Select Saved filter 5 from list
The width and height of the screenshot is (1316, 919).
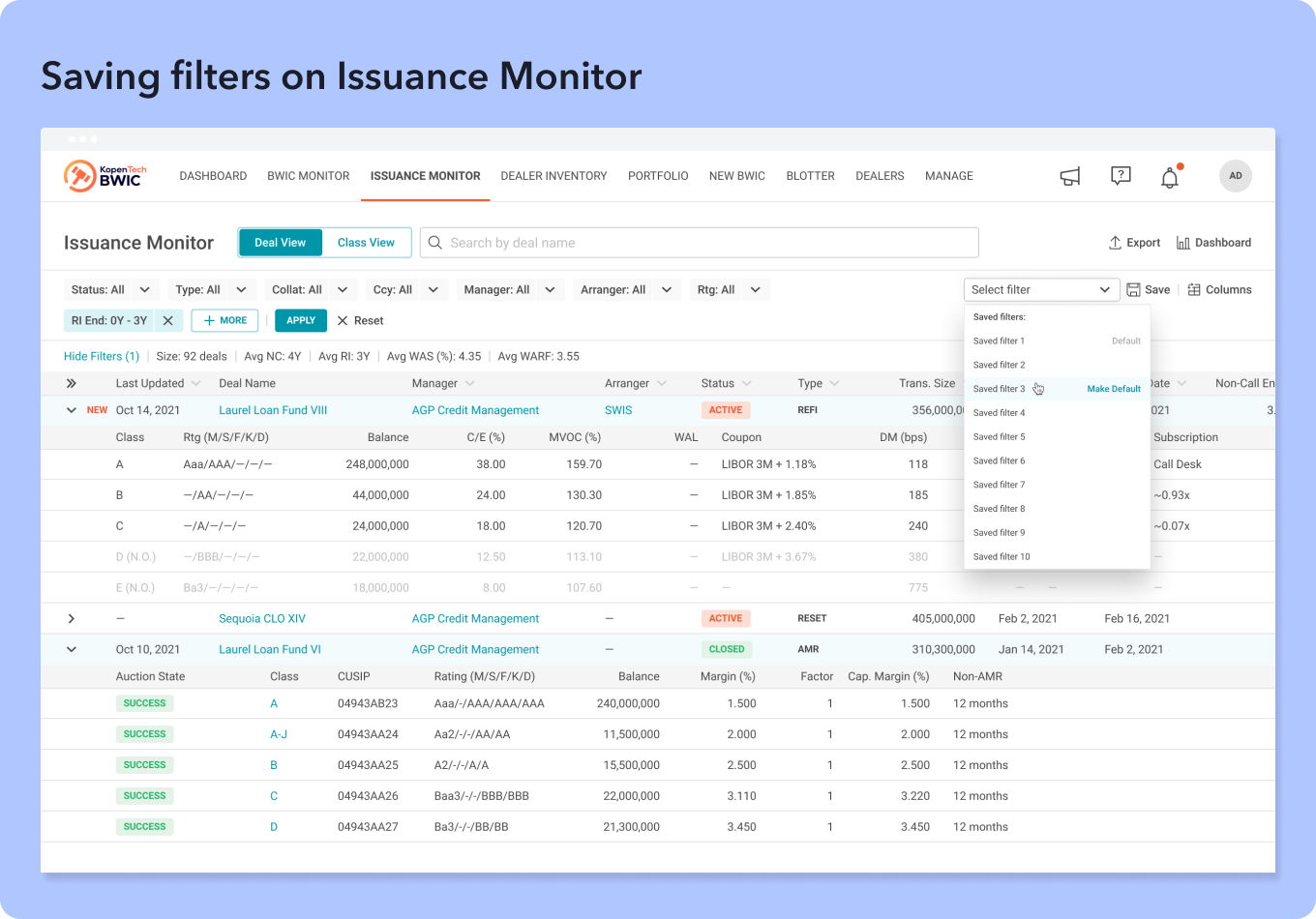[x=1000, y=436]
